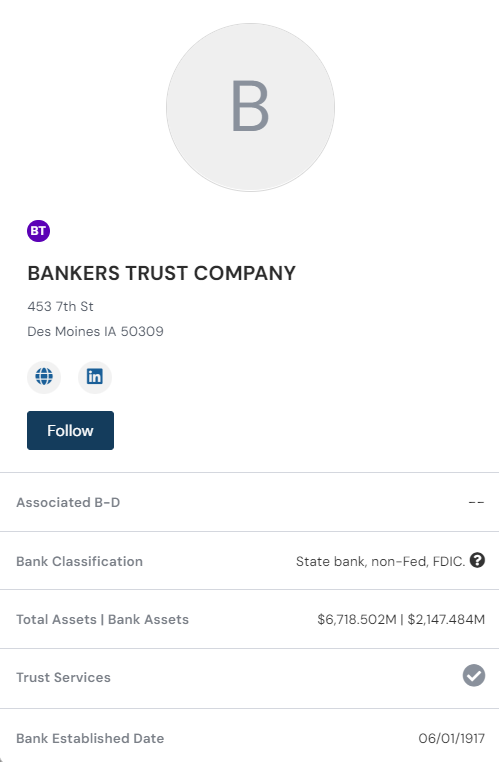The width and height of the screenshot is (499, 762).
Task: Click the Trust Services checkmark icon
Action: pos(474,675)
